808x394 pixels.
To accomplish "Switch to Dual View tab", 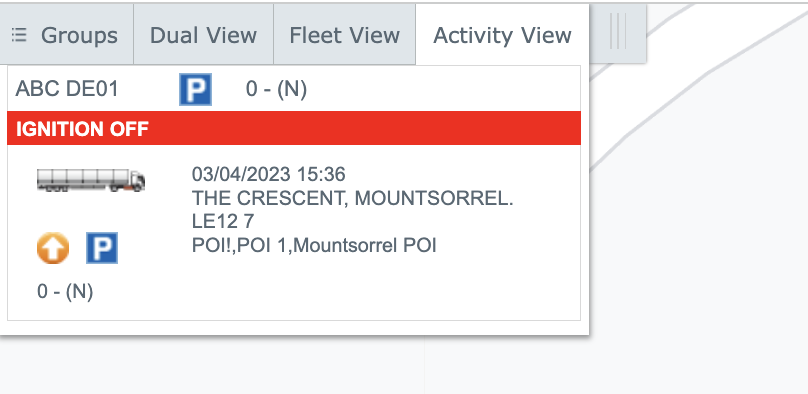I will (x=204, y=35).
